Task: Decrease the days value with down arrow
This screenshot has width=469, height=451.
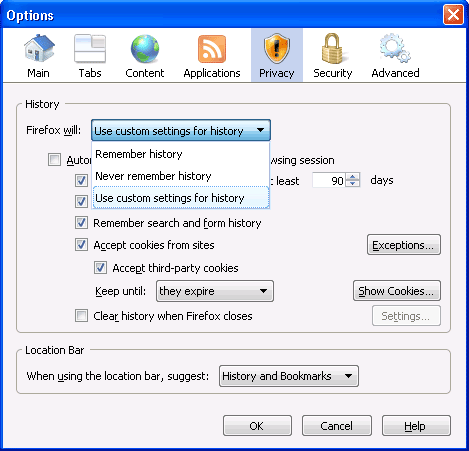Action: point(353,184)
